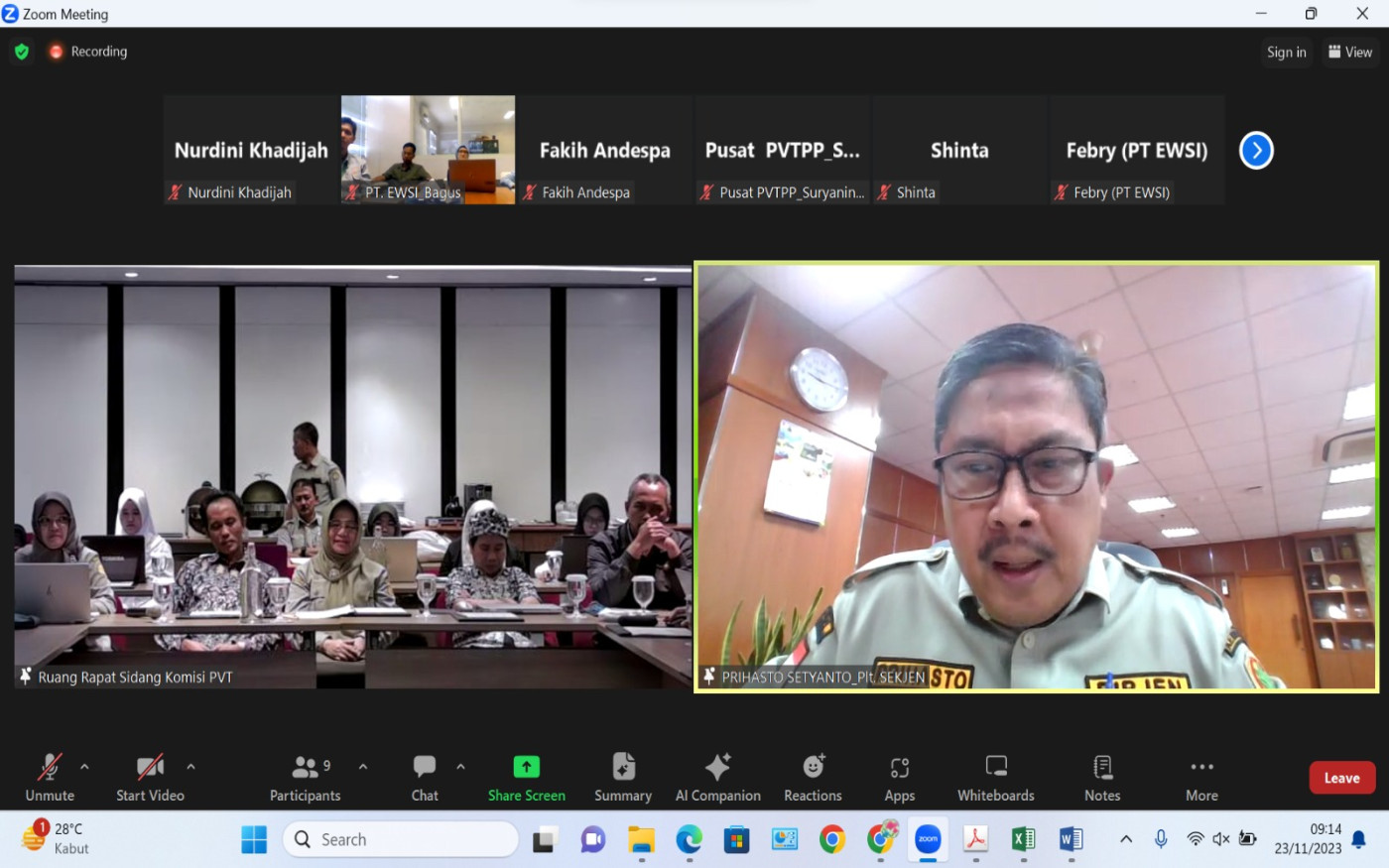This screenshot has height=868, width=1389.
Task: Open Reactions emoji picker
Action: click(x=813, y=777)
